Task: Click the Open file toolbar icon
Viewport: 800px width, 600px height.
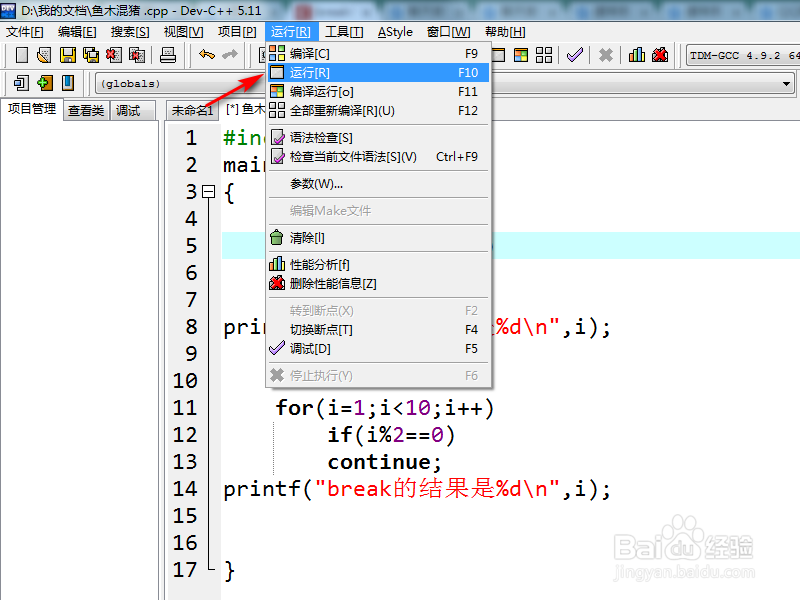Action: tap(44, 55)
